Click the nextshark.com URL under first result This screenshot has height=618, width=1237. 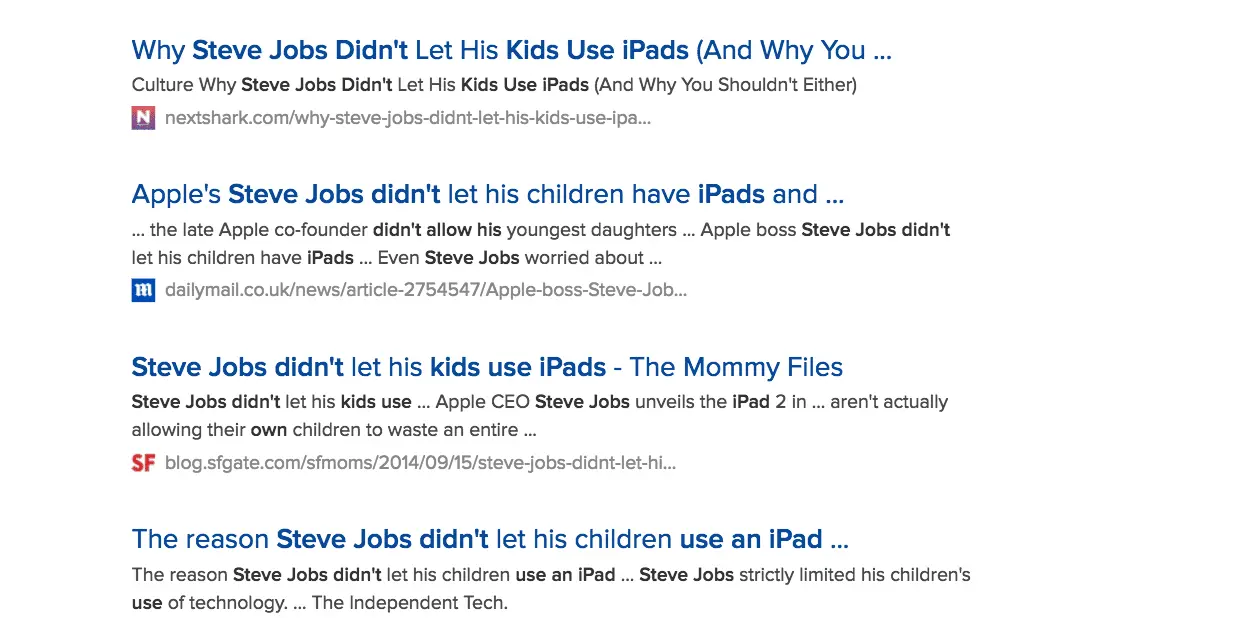click(408, 118)
